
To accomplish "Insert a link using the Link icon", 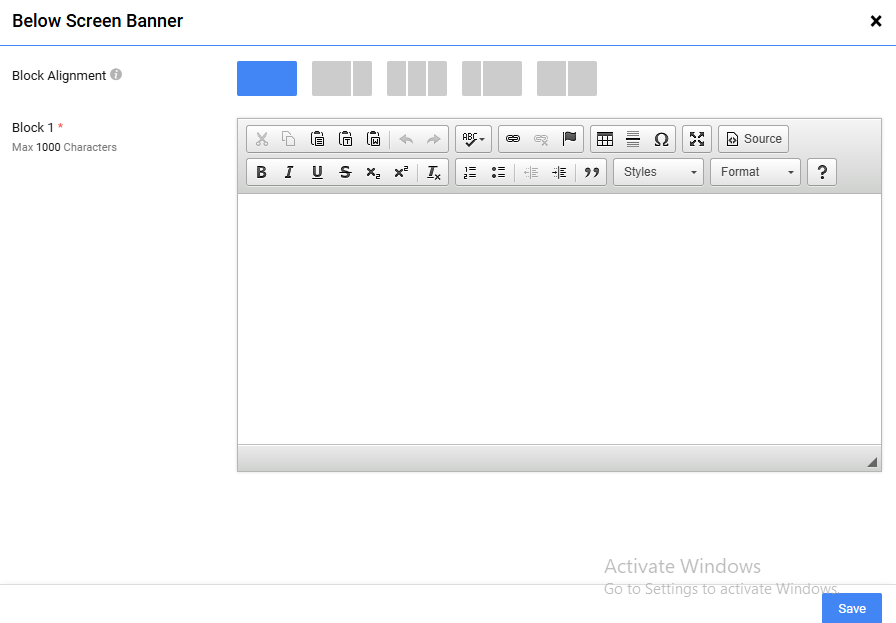I will click(513, 139).
